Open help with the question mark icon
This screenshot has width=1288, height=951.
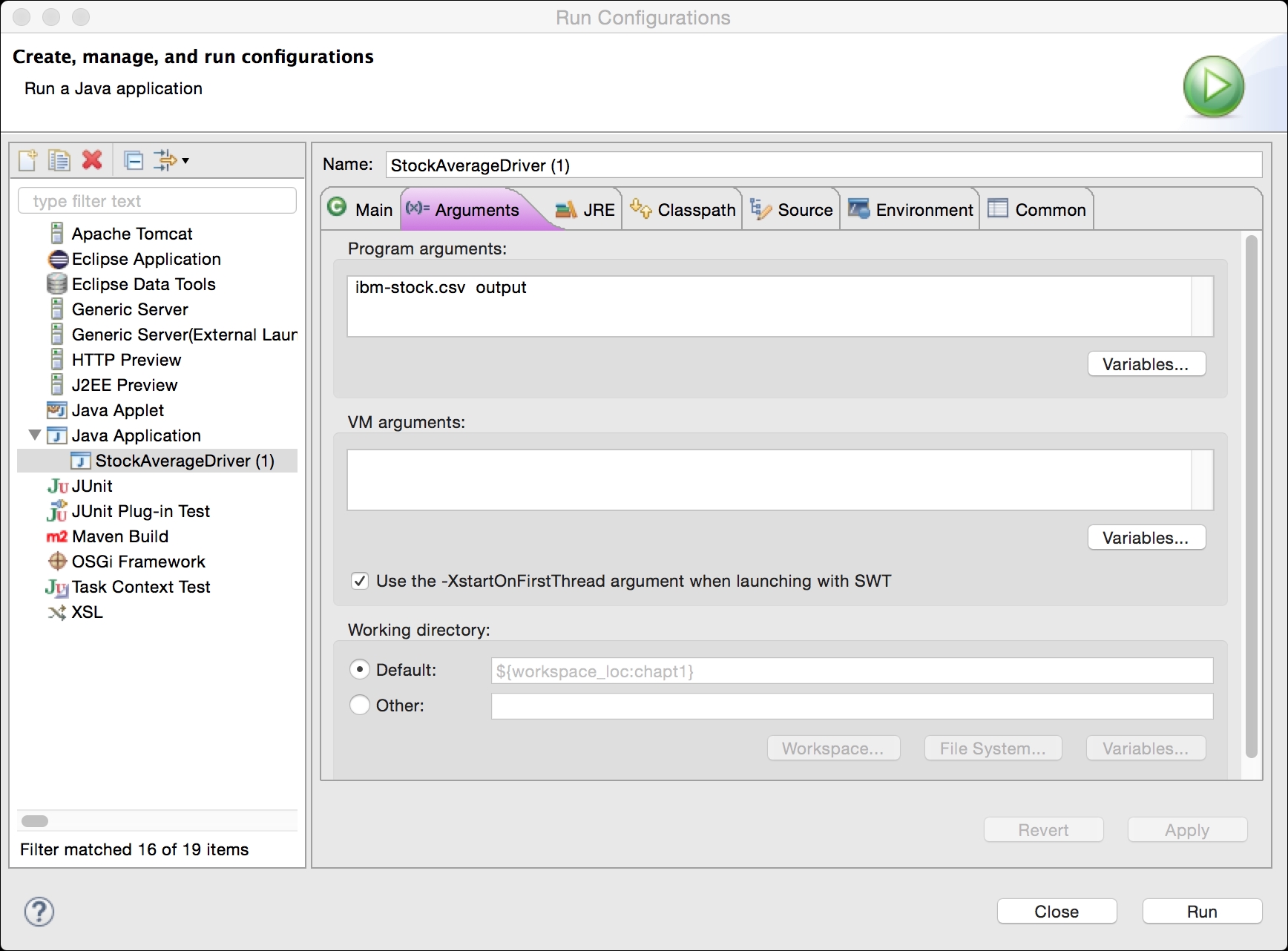tap(39, 912)
